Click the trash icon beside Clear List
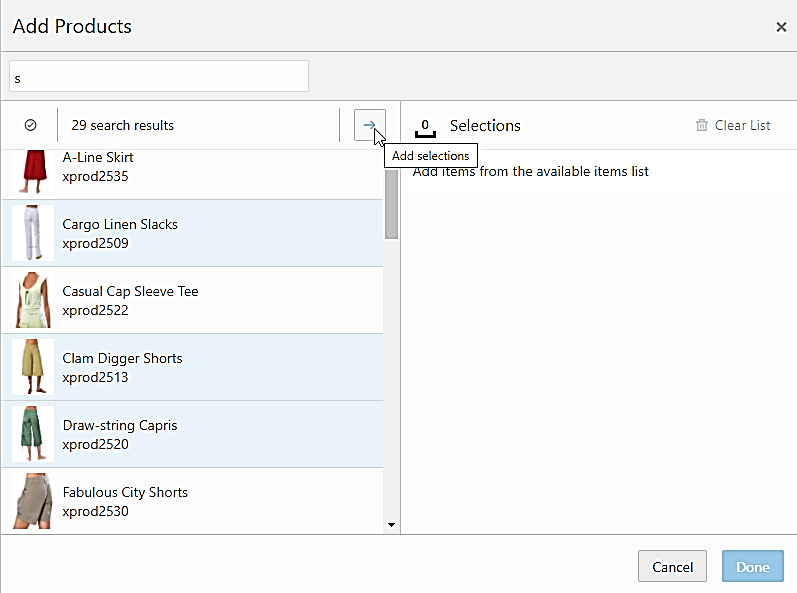The width and height of the screenshot is (797, 593). pos(702,125)
